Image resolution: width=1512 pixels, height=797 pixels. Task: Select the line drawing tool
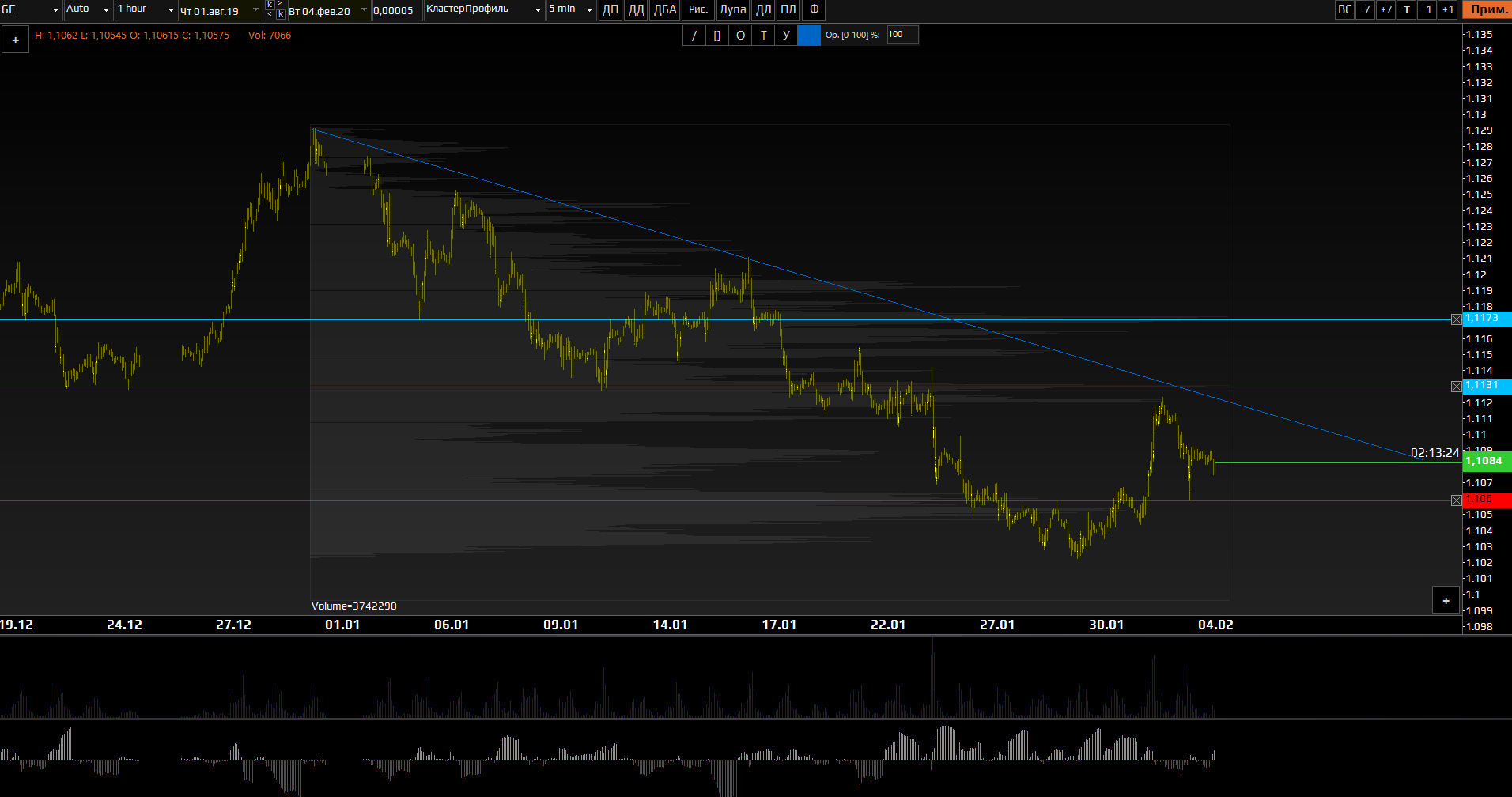click(694, 36)
